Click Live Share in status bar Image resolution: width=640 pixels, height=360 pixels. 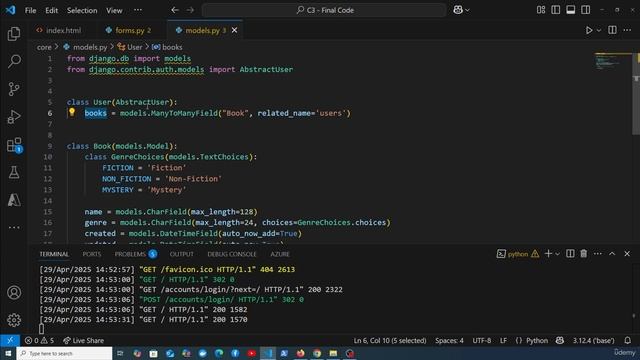(84, 340)
